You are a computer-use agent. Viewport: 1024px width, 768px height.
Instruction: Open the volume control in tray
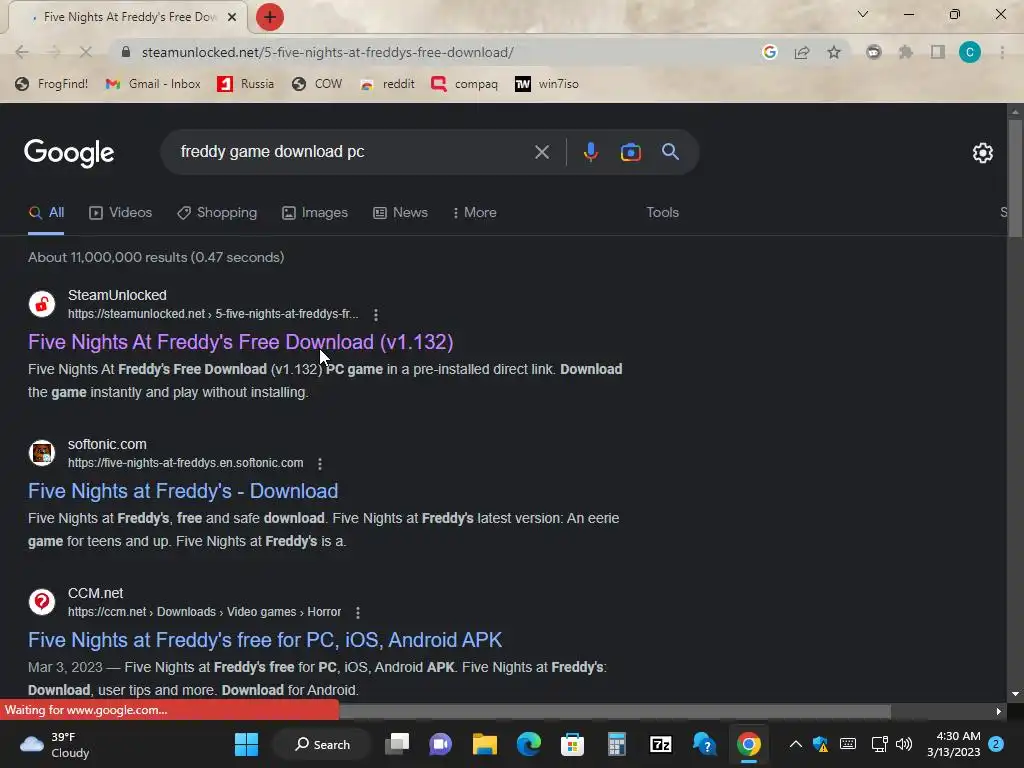(x=904, y=744)
